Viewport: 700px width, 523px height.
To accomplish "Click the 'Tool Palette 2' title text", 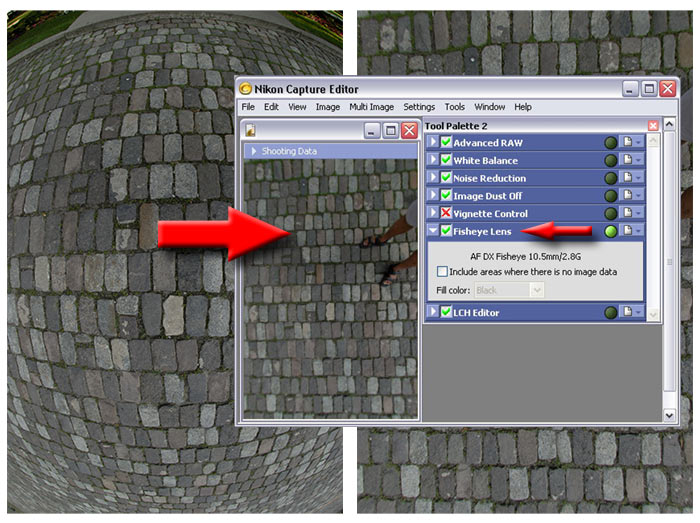I will coord(456,126).
